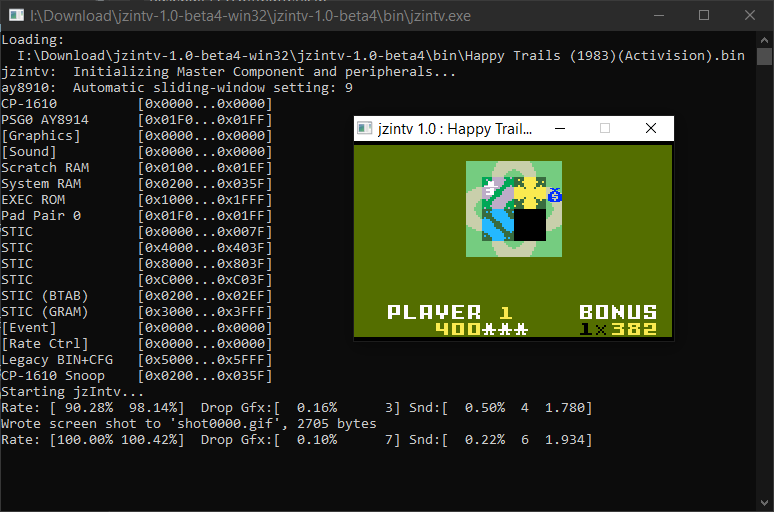
Task: Click the '[Event]' row
Action: (x=137, y=328)
